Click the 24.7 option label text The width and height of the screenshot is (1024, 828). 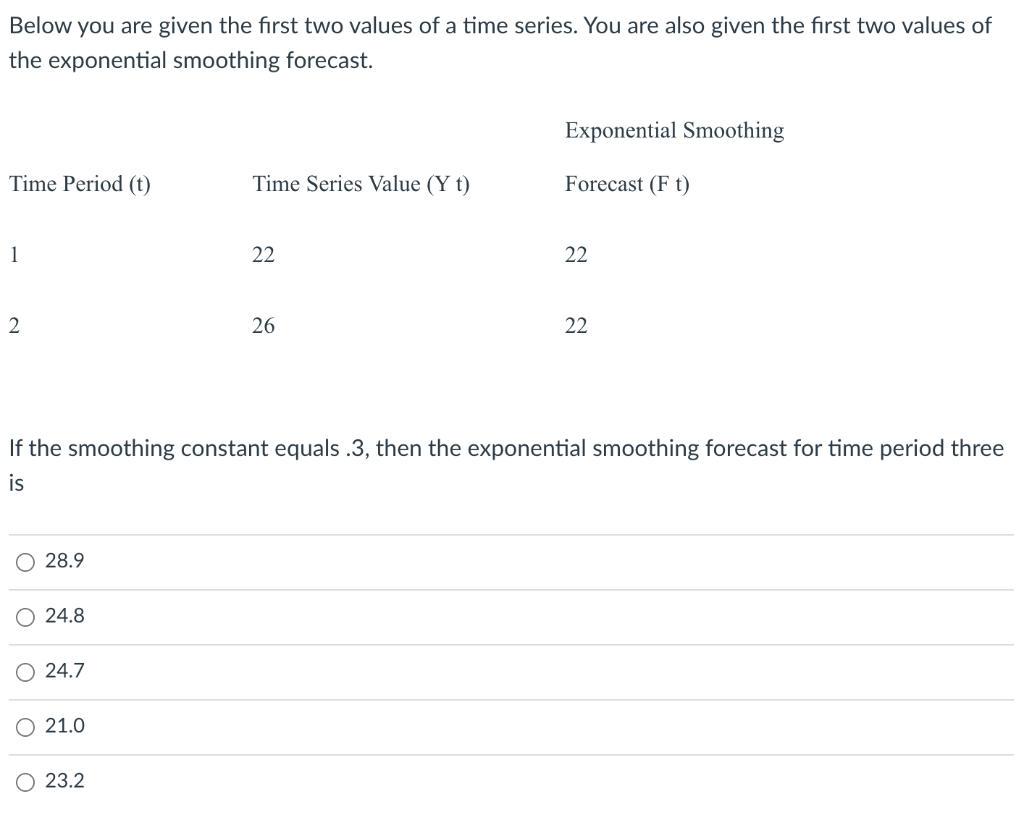(x=63, y=671)
